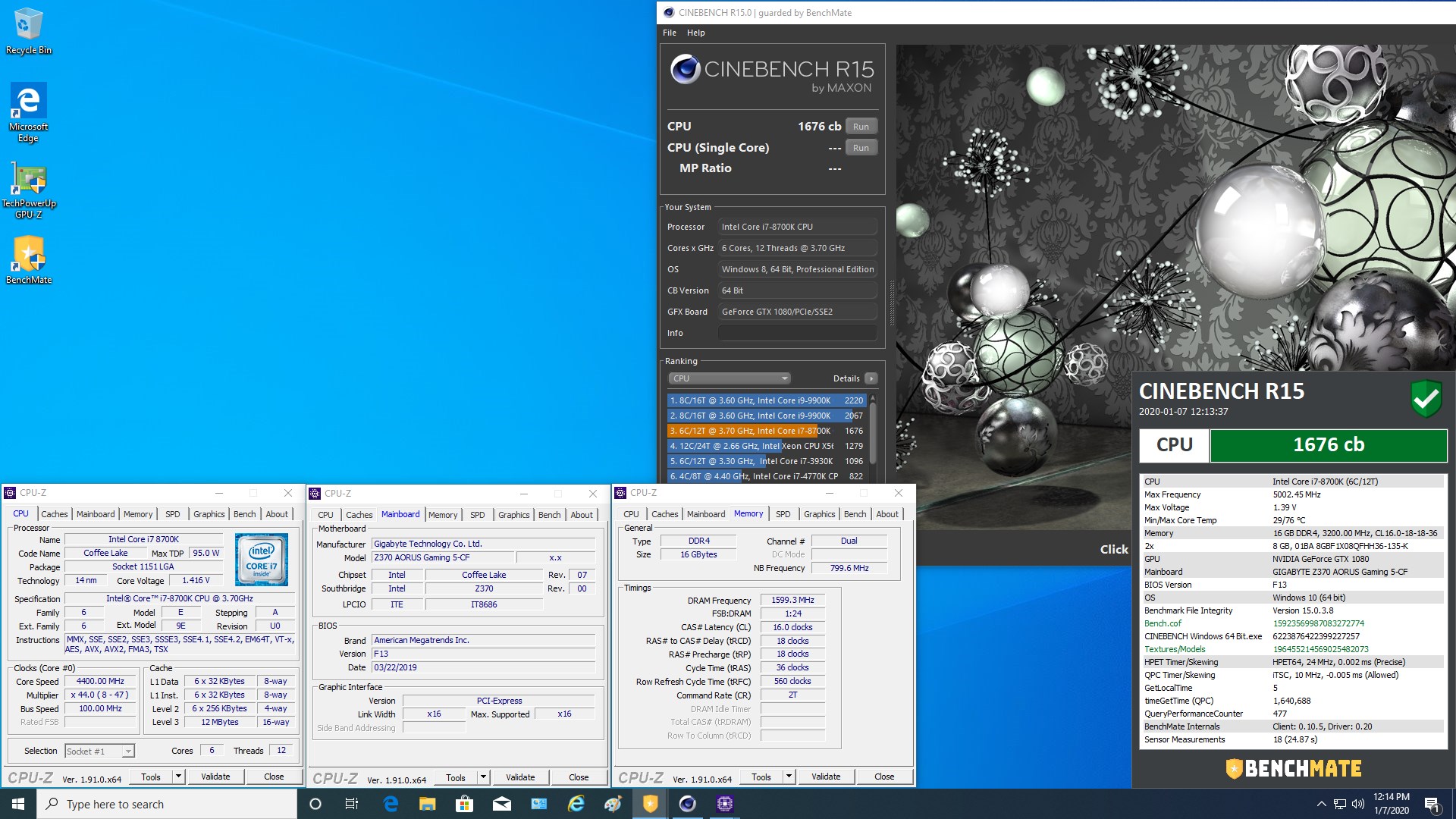Open Task View from the taskbar
The image size is (1456, 819).
[x=352, y=804]
